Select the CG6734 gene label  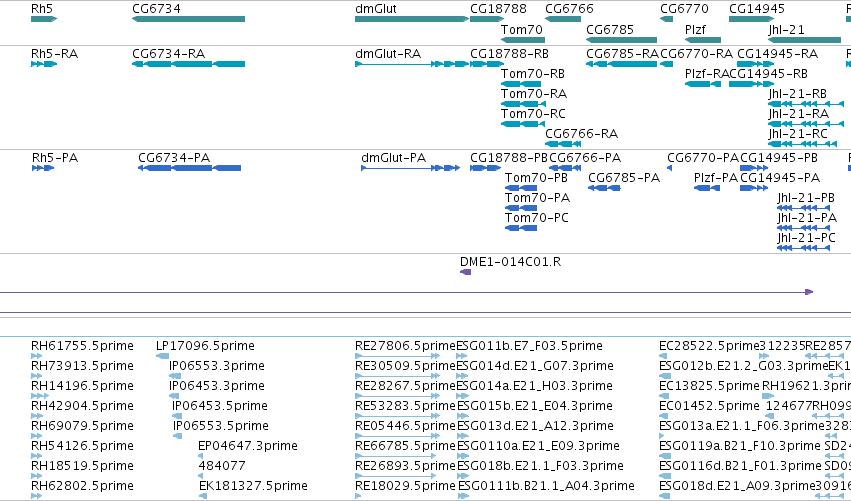(156, 9)
